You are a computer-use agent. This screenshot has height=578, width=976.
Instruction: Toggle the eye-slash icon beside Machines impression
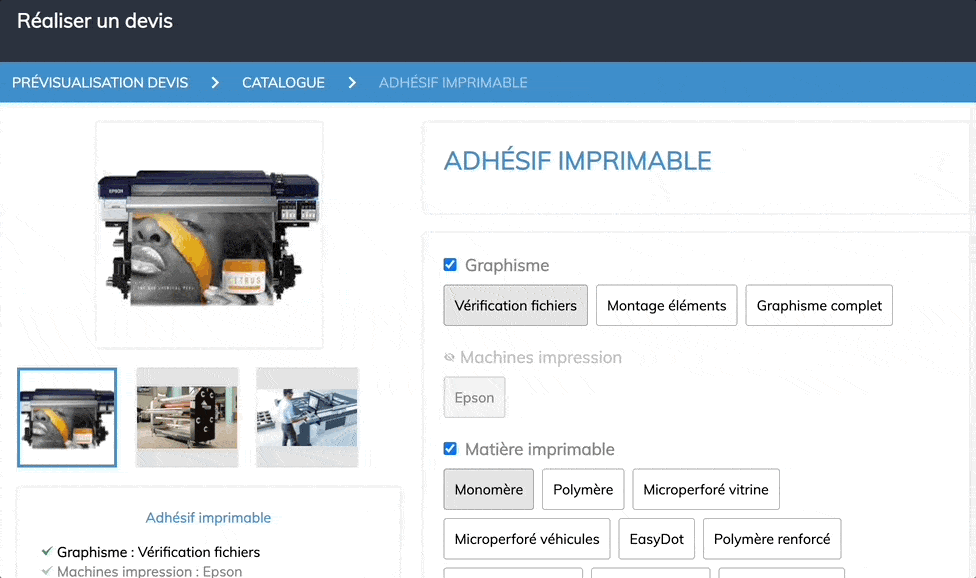point(449,358)
